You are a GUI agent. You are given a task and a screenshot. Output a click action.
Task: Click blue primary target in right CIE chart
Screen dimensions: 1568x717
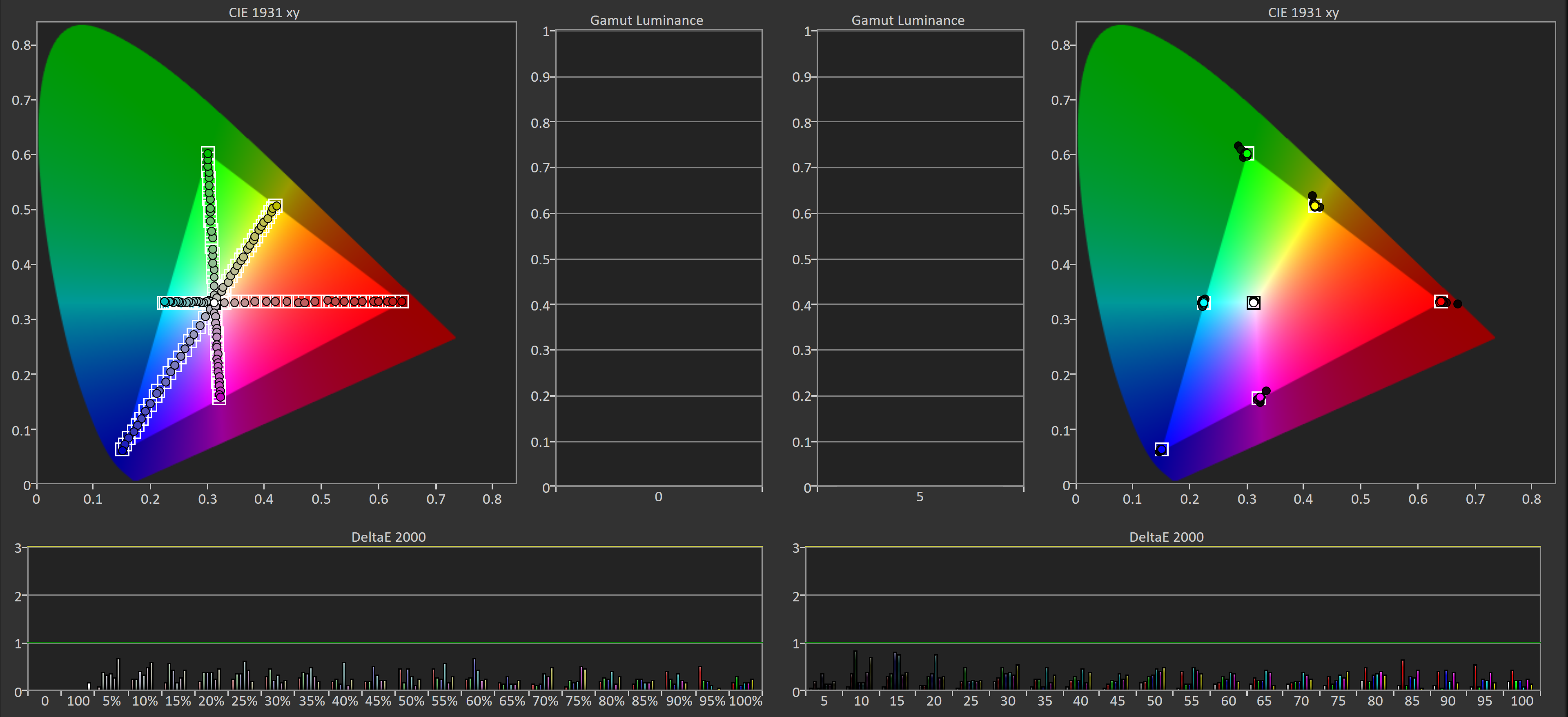tap(1161, 449)
